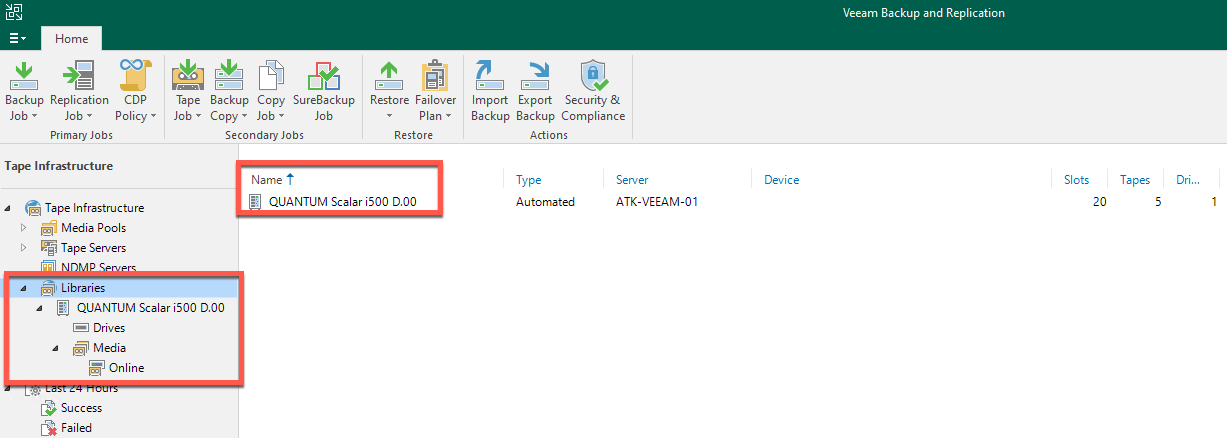Switch to the Home ribbon tab
Screen dimensions: 1227x438
tap(71, 39)
